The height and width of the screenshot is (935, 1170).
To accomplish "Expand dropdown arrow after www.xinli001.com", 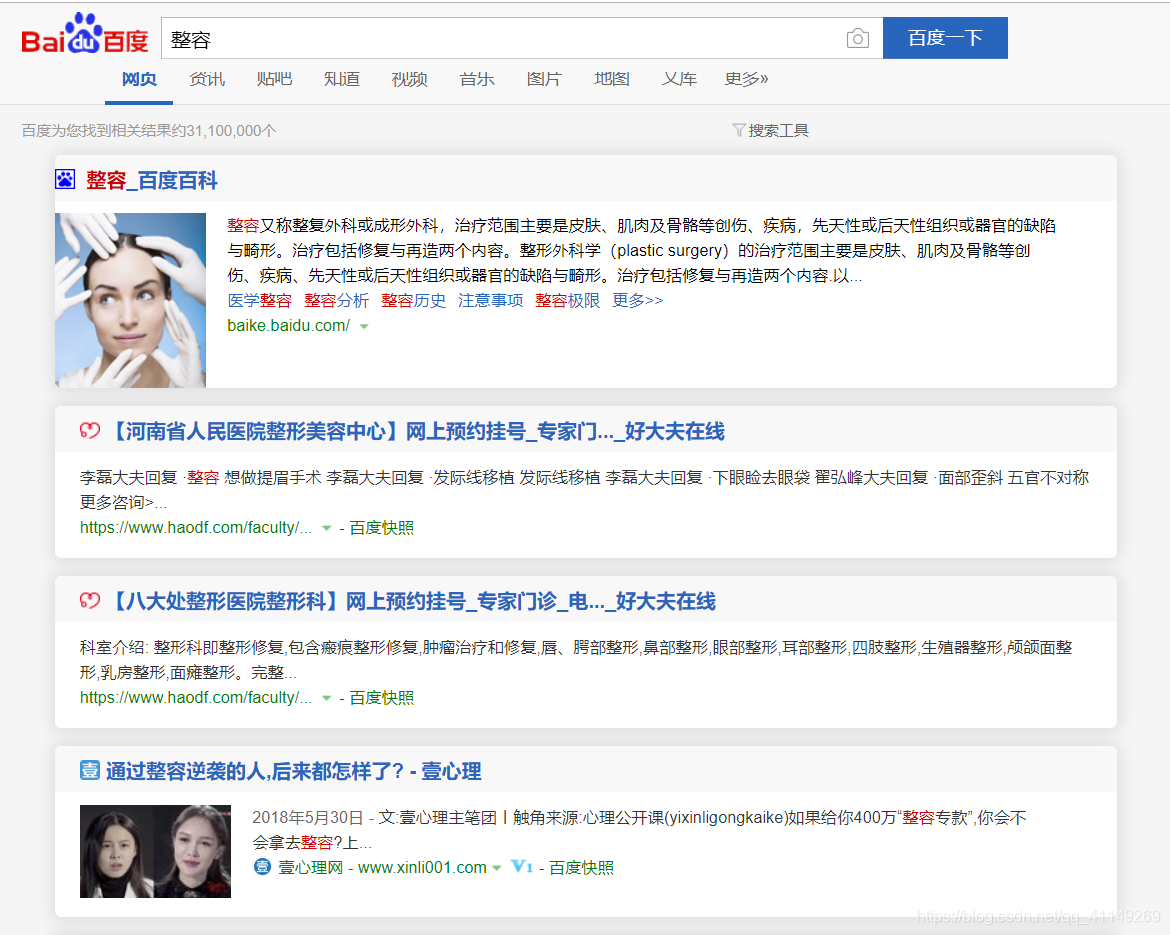I will coord(497,868).
